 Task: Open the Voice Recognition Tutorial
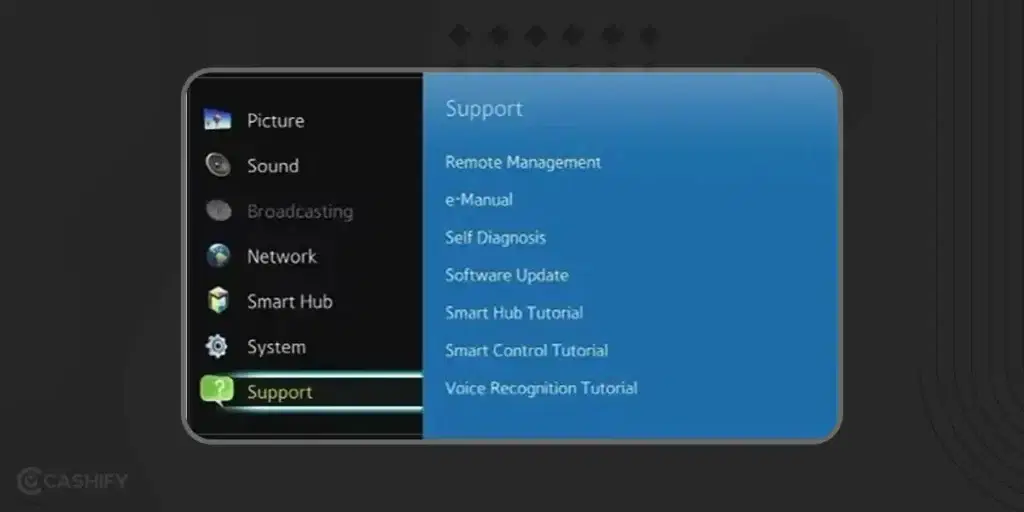tap(541, 389)
